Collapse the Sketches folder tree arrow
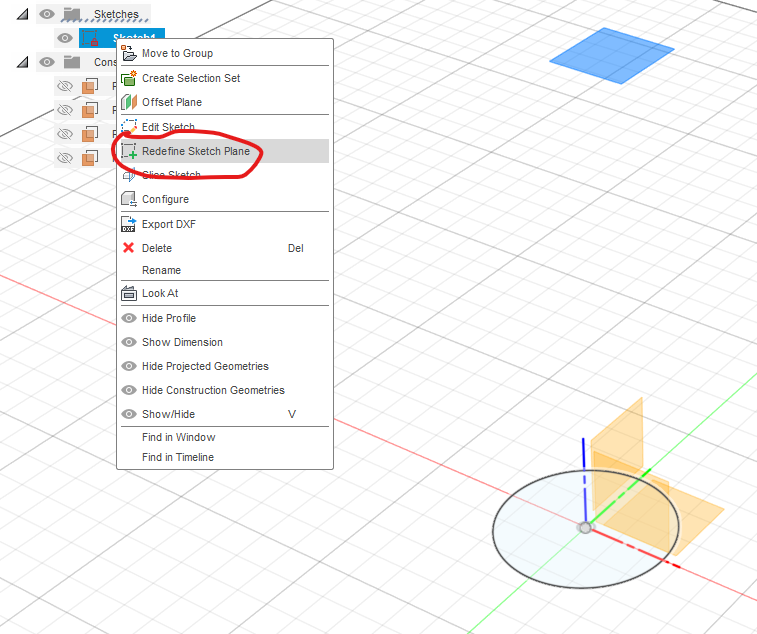757x634 pixels. [x=23, y=14]
